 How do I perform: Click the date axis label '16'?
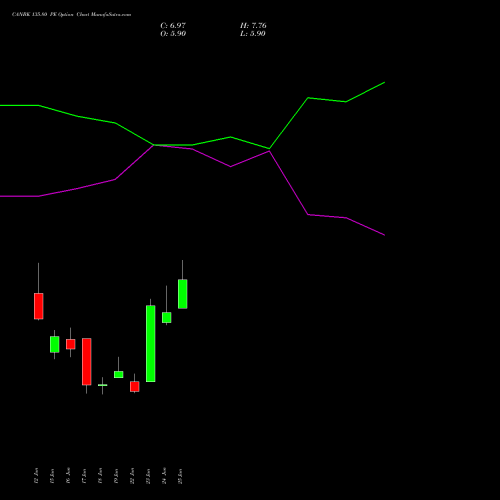68,476
